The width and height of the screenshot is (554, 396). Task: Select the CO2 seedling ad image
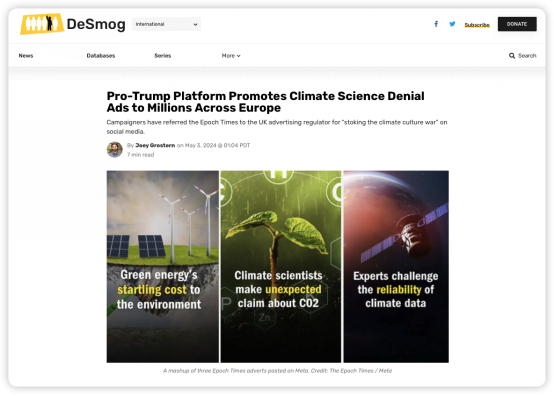[x=281, y=267]
